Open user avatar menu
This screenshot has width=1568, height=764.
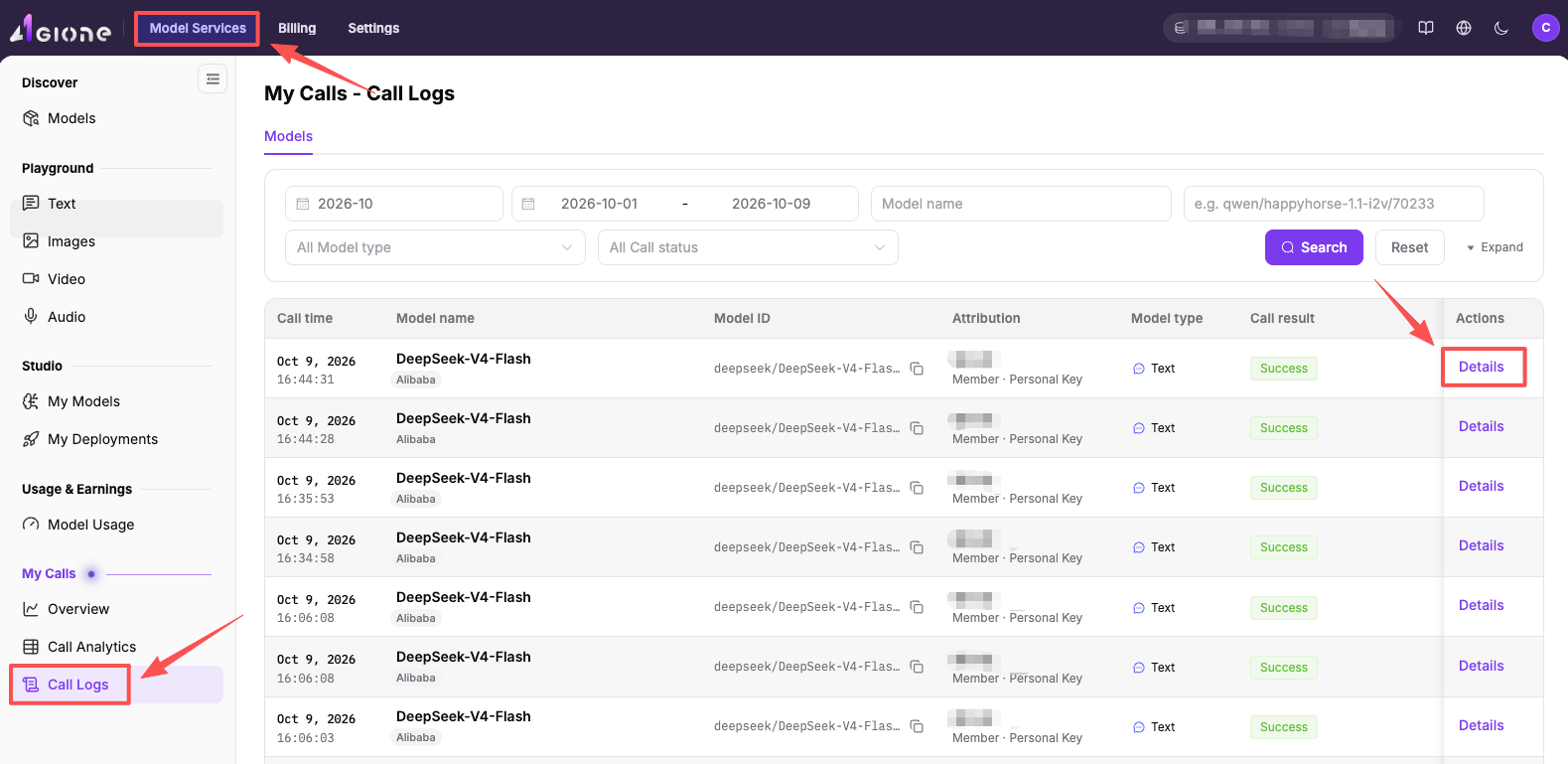tap(1546, 28)
